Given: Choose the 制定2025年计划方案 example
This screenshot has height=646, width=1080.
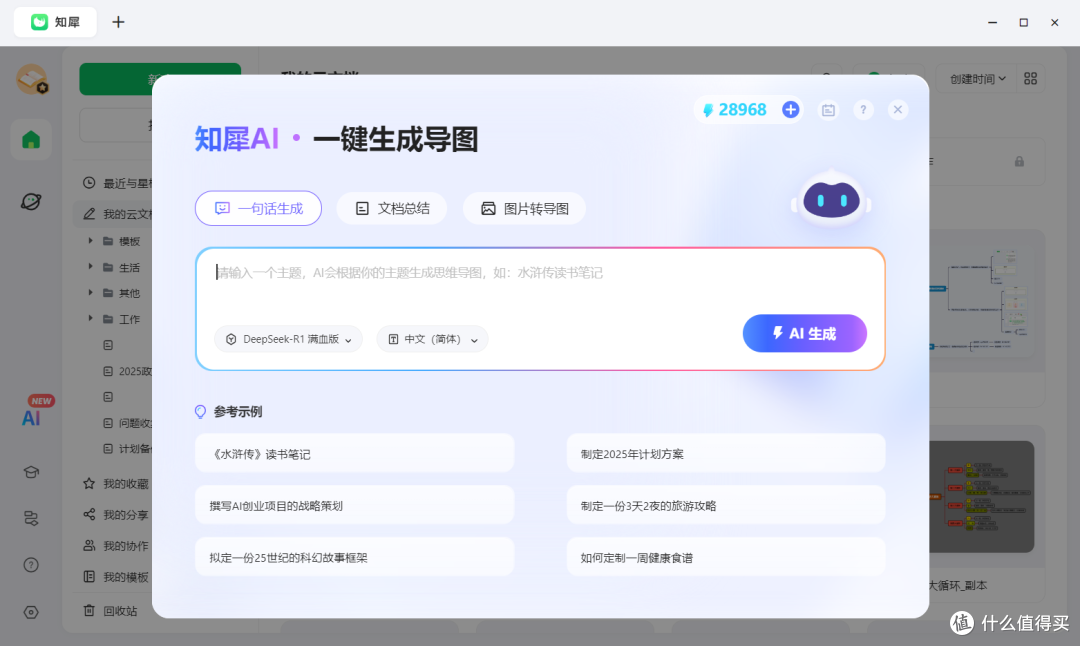Looking at the screenshot, I should (x=726, y=454).
